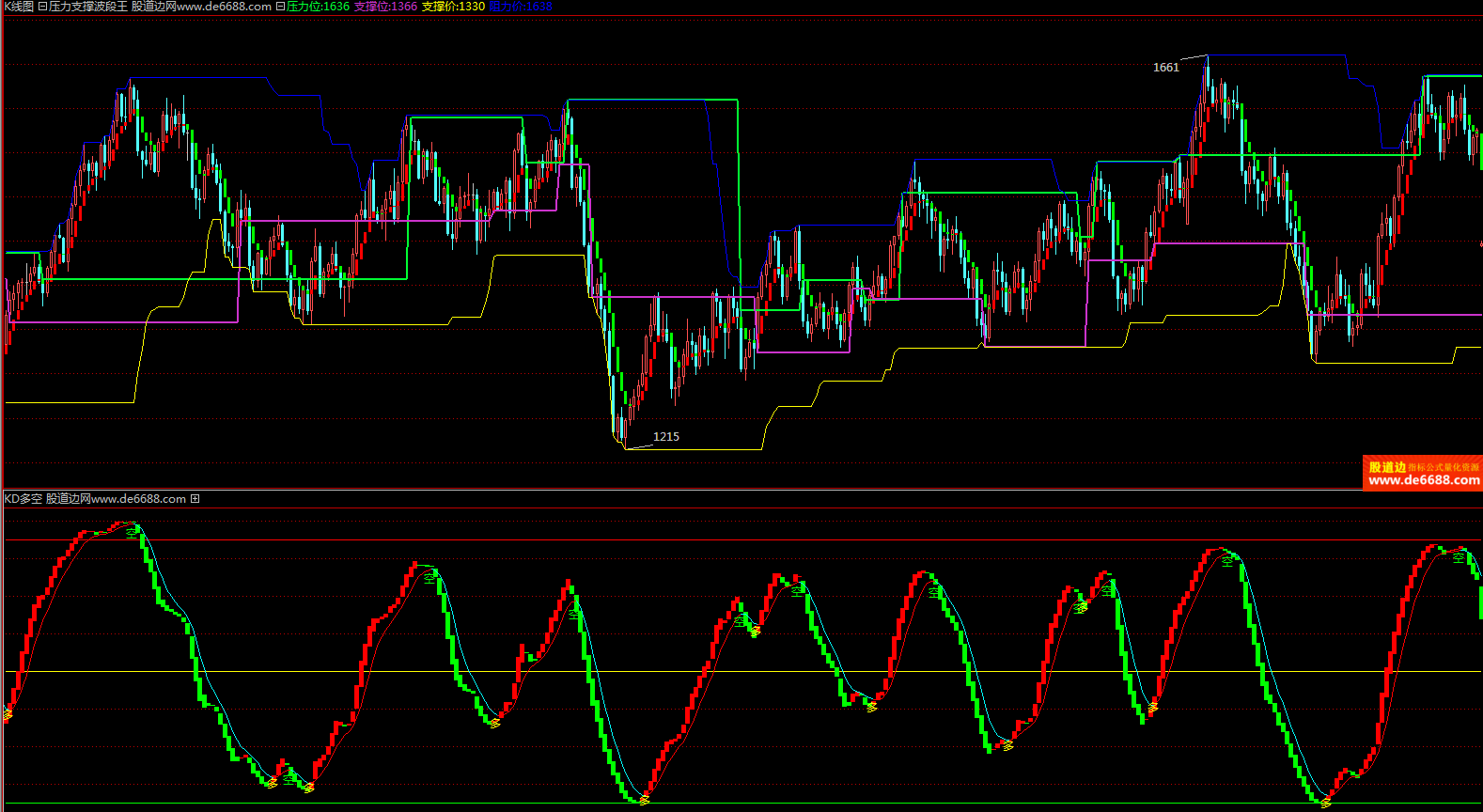Viewport: 1483px width, 812px height.
Task: Open the KD多空 indicator title
Action: click(x=23, y=499)
